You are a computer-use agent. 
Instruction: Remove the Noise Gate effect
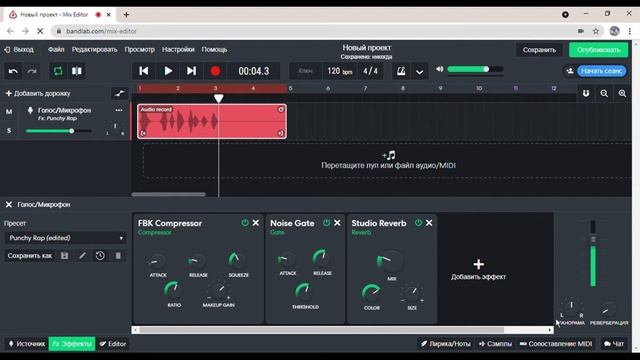[337, 223]
